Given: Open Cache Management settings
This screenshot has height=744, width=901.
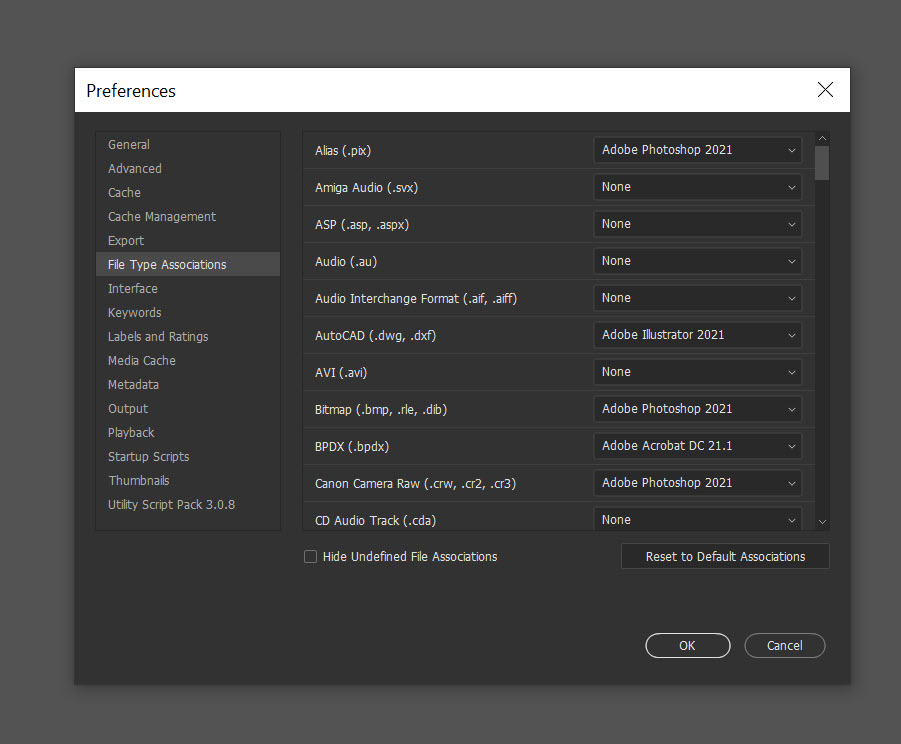Looking at the screenshot, I should [x=161, y=216].
